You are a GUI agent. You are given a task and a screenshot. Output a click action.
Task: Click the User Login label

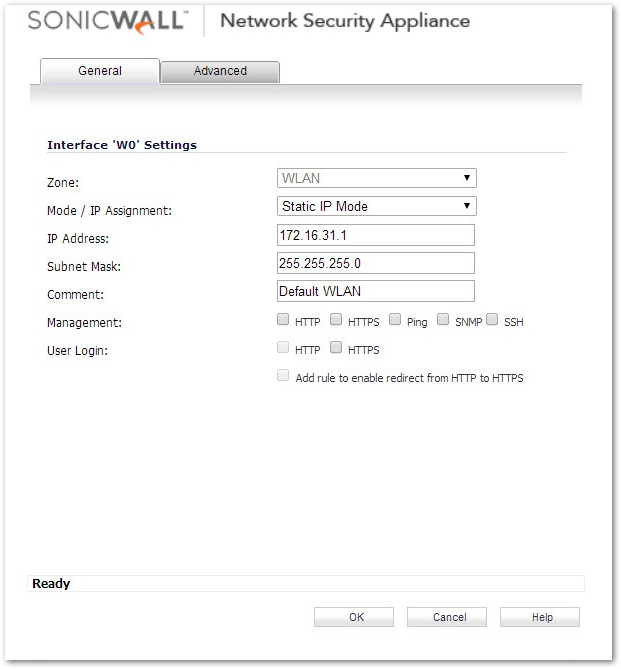[x=78, y=351]
